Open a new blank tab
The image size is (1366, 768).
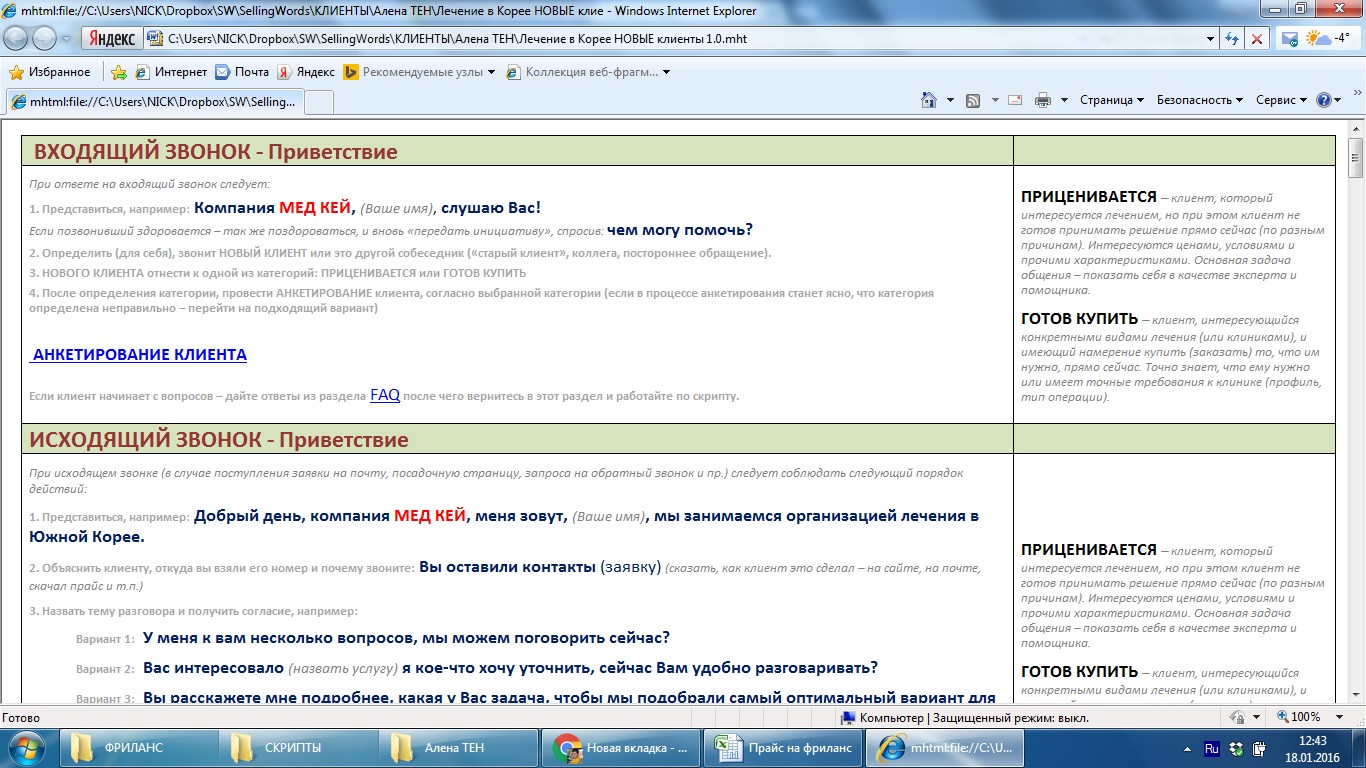[318, 102]
